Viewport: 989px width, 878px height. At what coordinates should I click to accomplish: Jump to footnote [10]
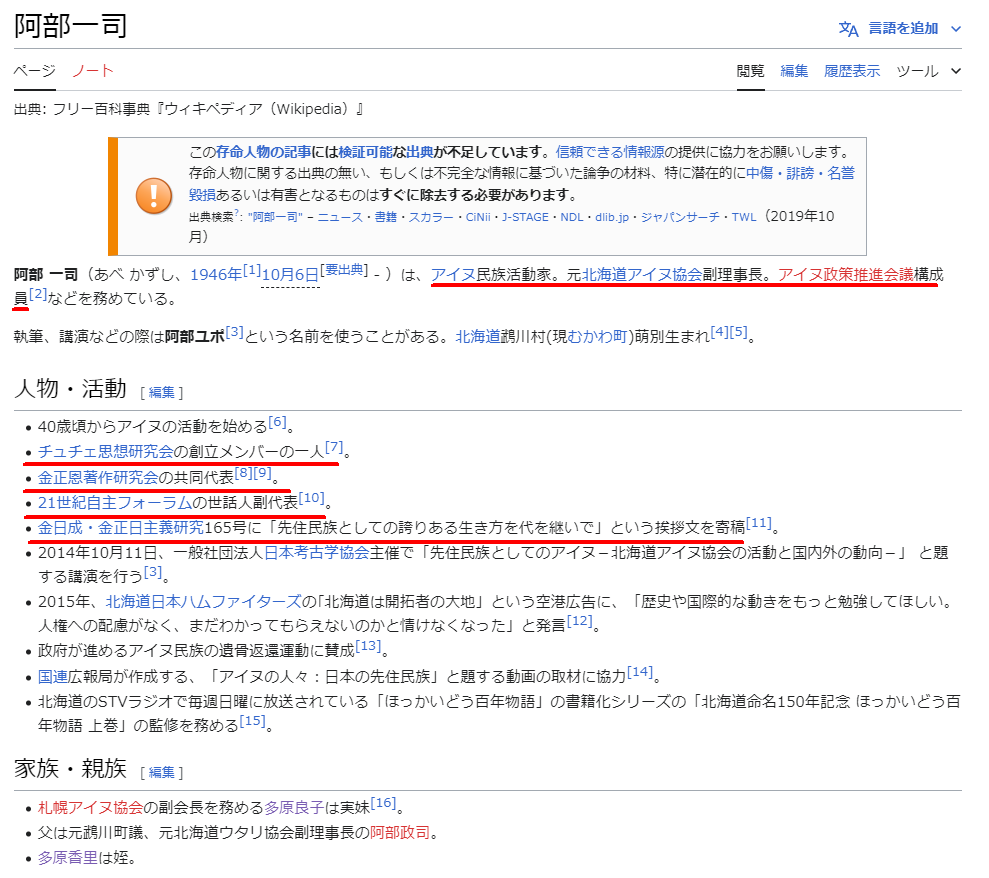coord(312,498)
